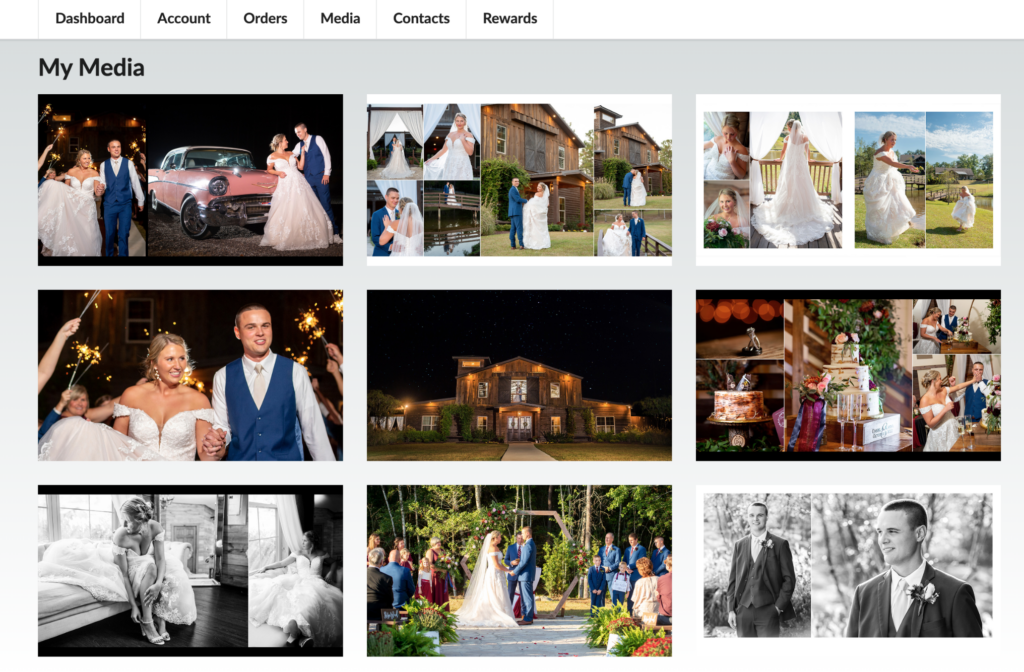
Task: View the bride on green lawn collage
Action: click(848, 180)
